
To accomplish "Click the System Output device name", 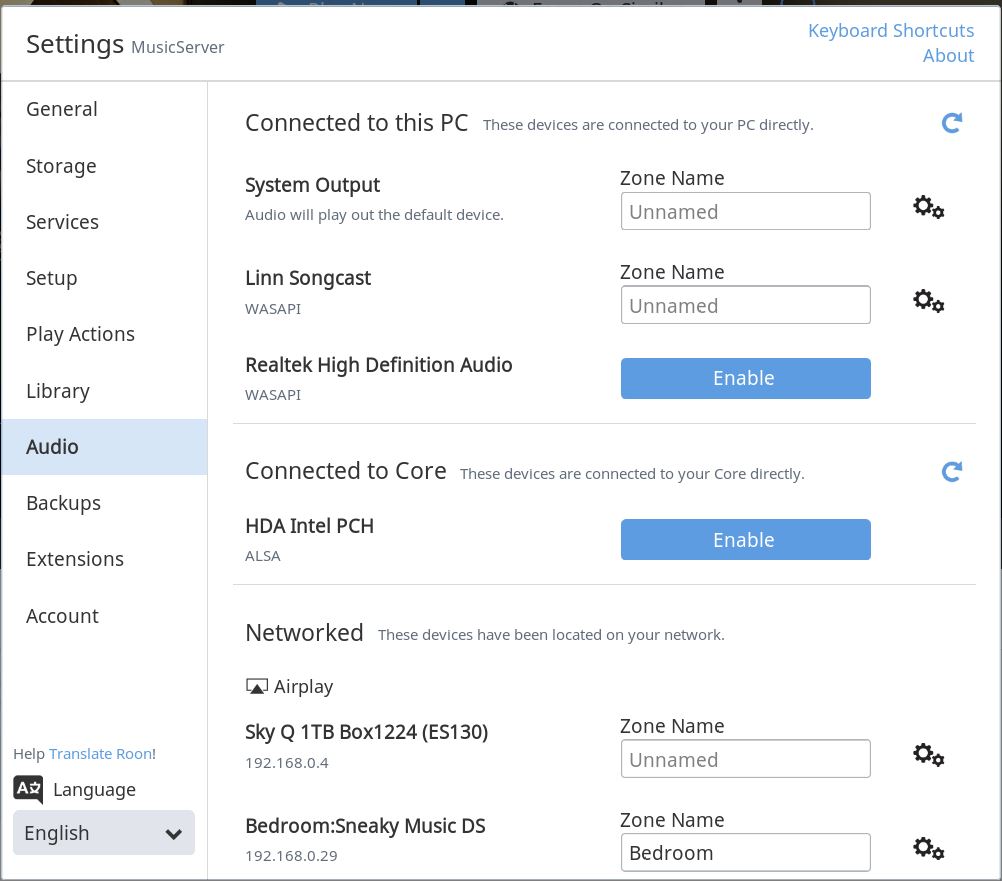I will point(312,185).
